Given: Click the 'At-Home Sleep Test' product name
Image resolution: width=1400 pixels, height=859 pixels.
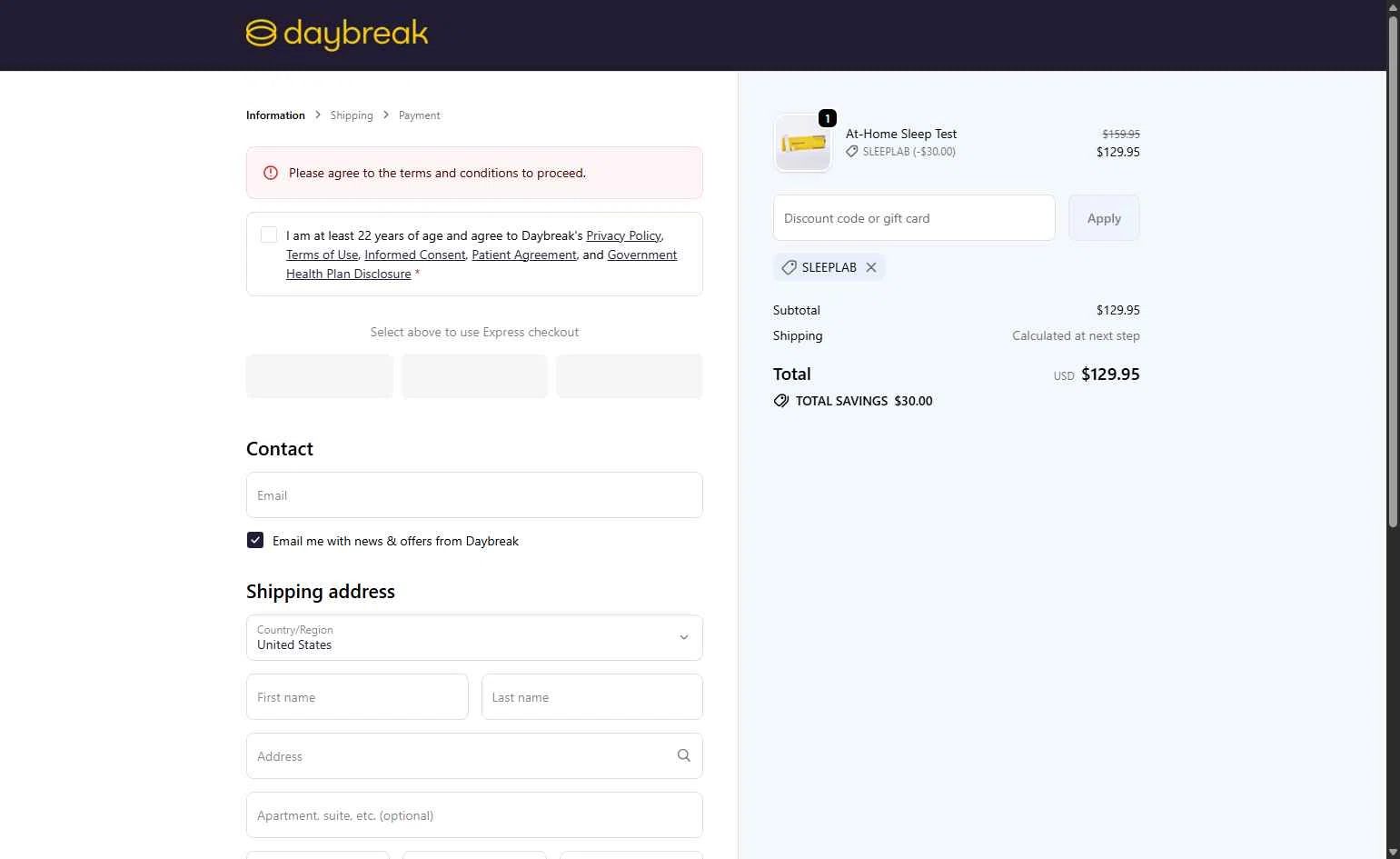Looking at the screenshot, I should (901, 134).
